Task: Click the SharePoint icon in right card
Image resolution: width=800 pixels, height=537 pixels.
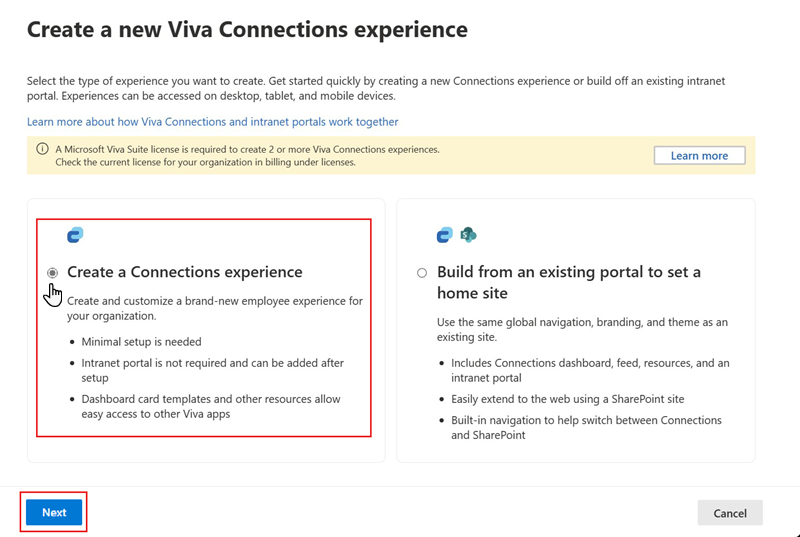Action: [x=468, y=235]
